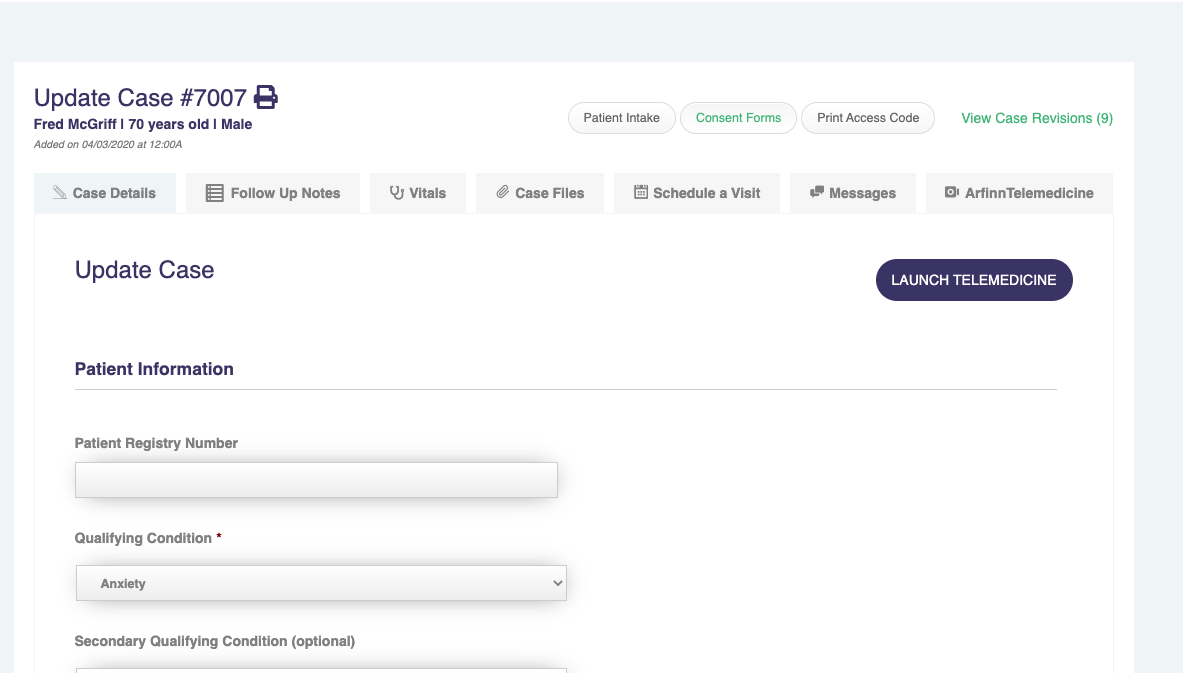This screenshot has height=673, width=1183.
Task: Click Print Access Code
Action: [867, 118]
